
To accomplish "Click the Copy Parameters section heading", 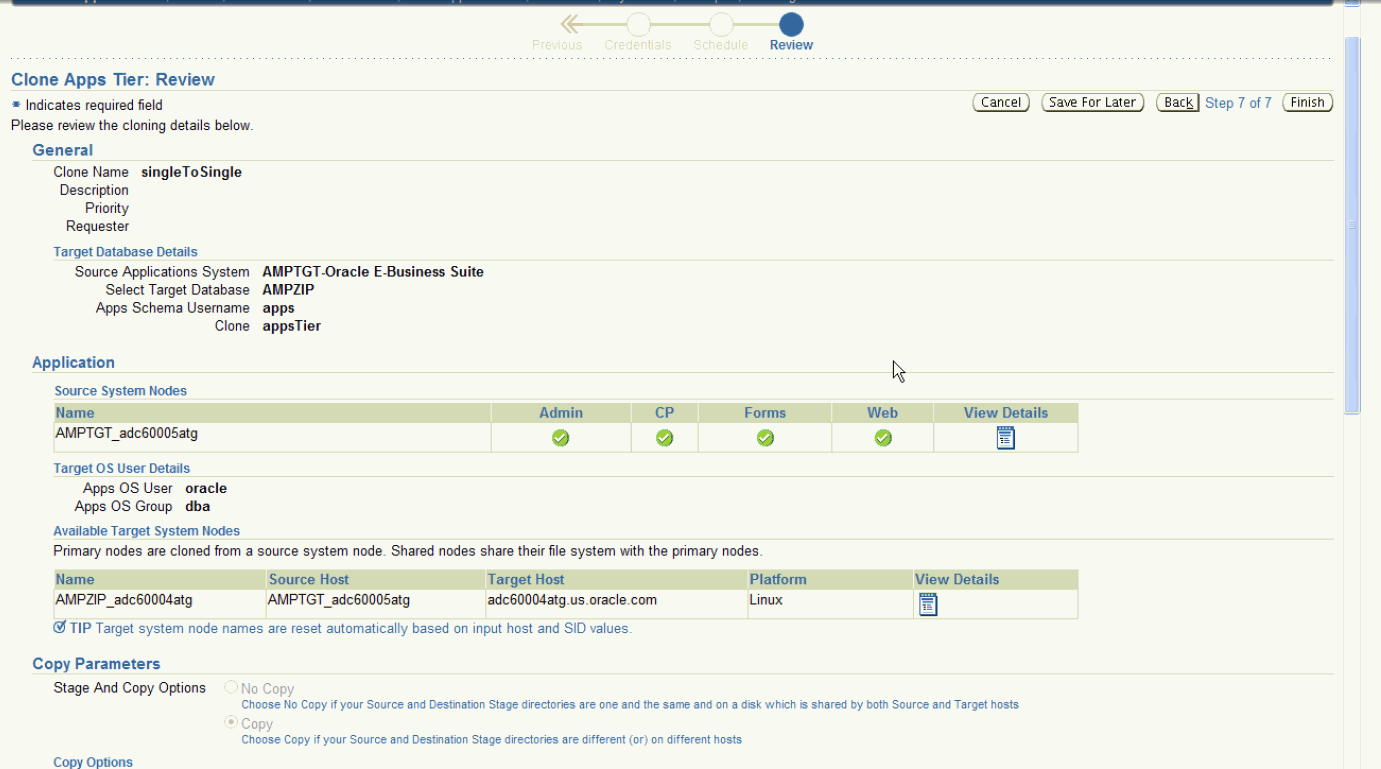I will 96,664.
